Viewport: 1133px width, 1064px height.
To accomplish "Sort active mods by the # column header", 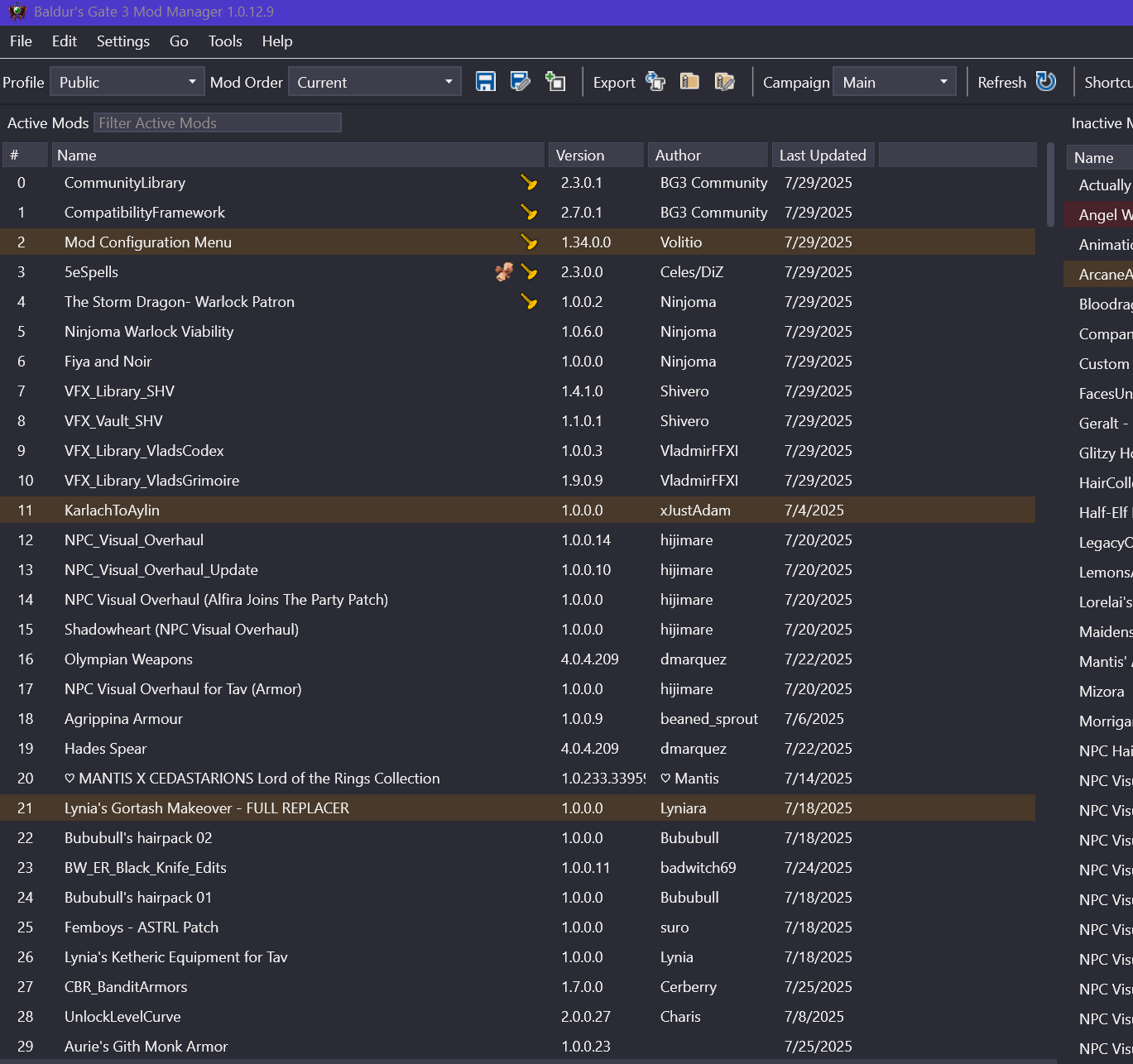I will (x=25, y=155).
